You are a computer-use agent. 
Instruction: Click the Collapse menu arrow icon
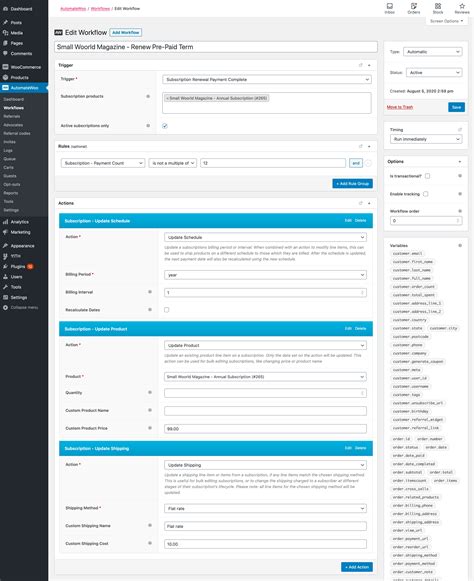pos(6,308)
